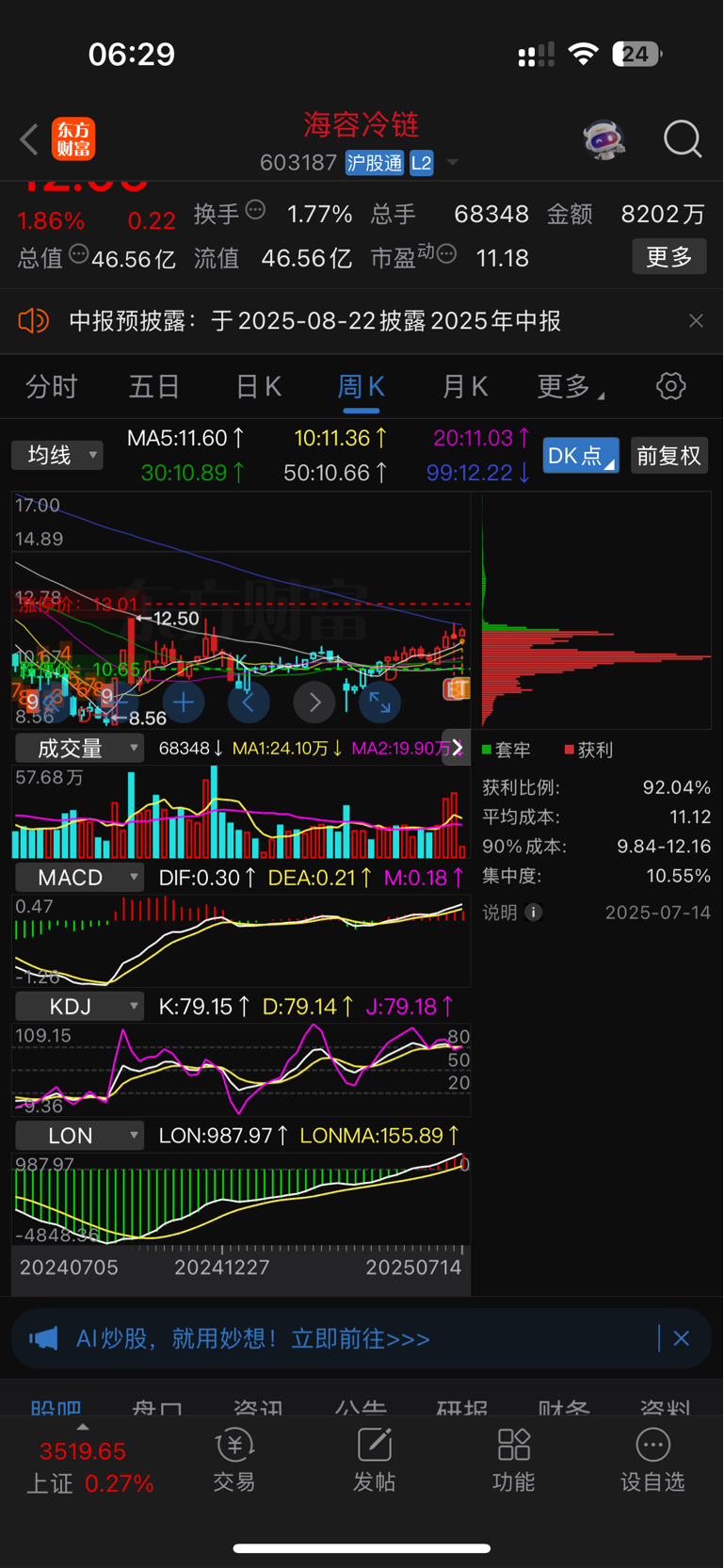This screenshot has width=724, height=1568.
Task: Open chart settings gear icon
Action: coord(671,386)
